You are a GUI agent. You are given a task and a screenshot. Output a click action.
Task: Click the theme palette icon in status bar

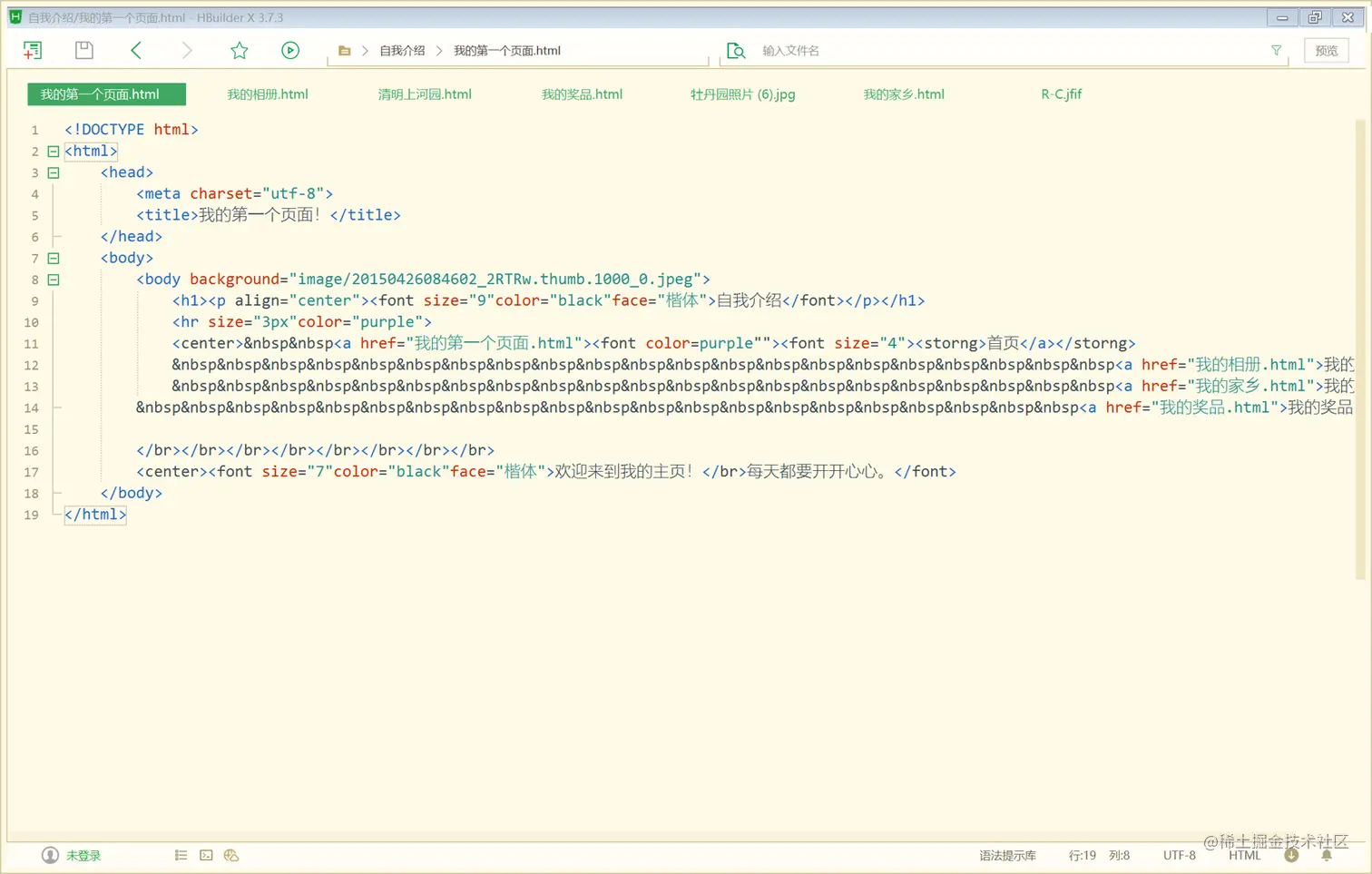tap(231, 855)
